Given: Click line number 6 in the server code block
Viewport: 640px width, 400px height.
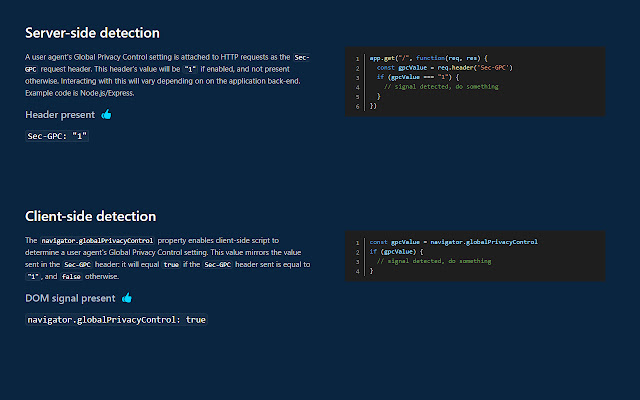Looking at the screenshot, I should pyautogui.click(x=357, y=105).
